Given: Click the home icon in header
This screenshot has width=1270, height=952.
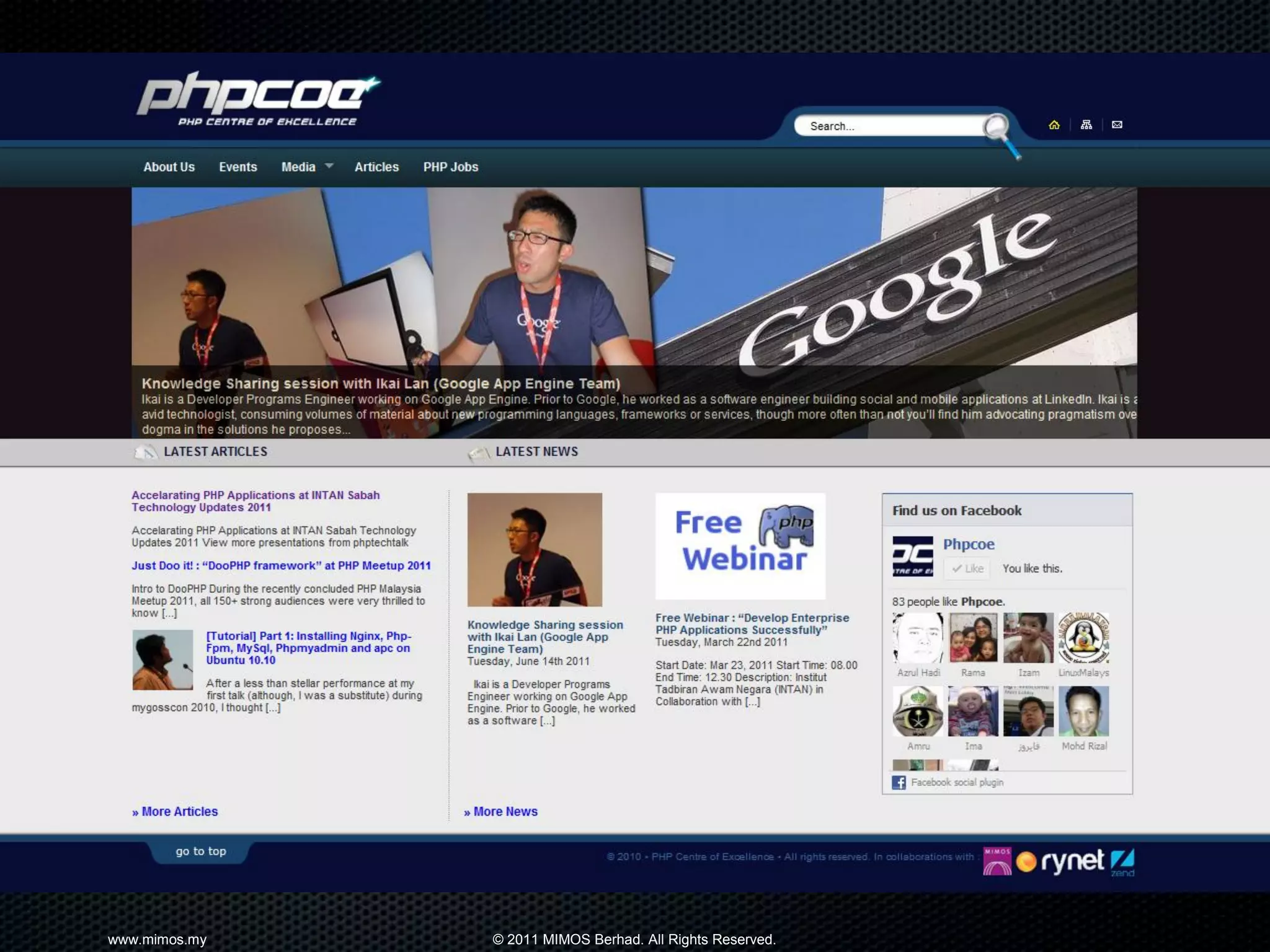Looking at the screenshot, I should [1054, 125].
